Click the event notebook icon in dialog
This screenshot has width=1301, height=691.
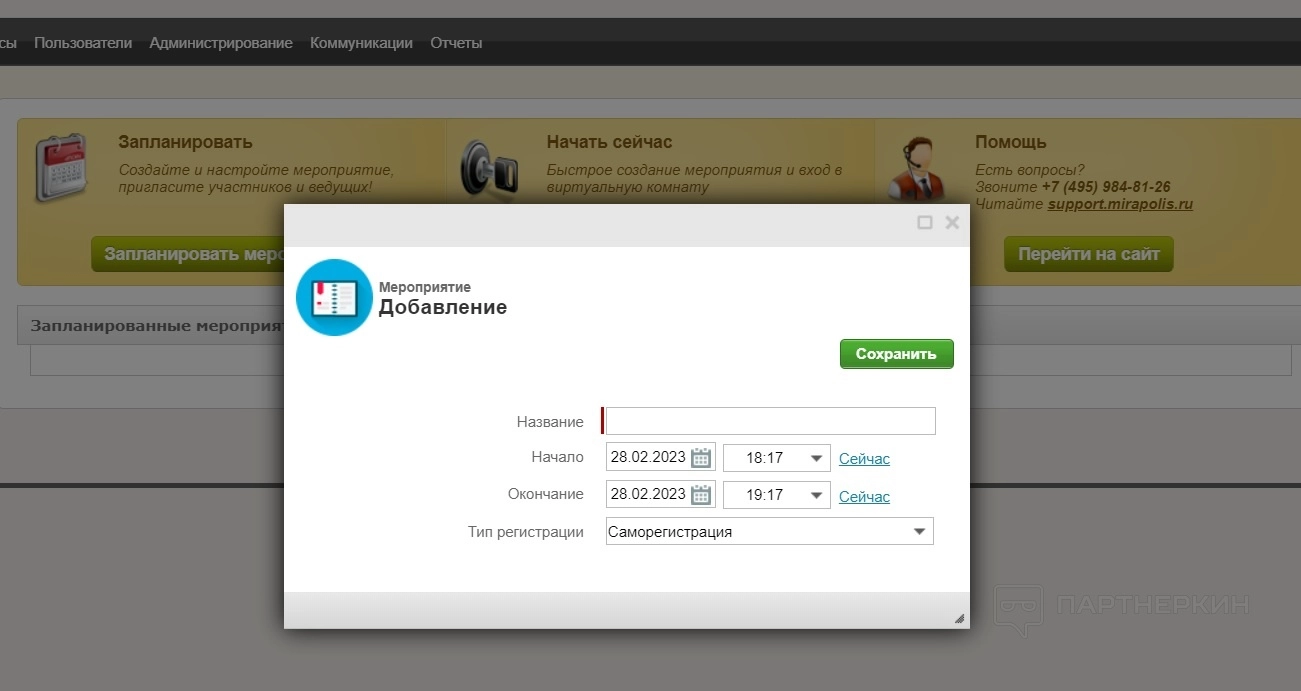[334, 297]
